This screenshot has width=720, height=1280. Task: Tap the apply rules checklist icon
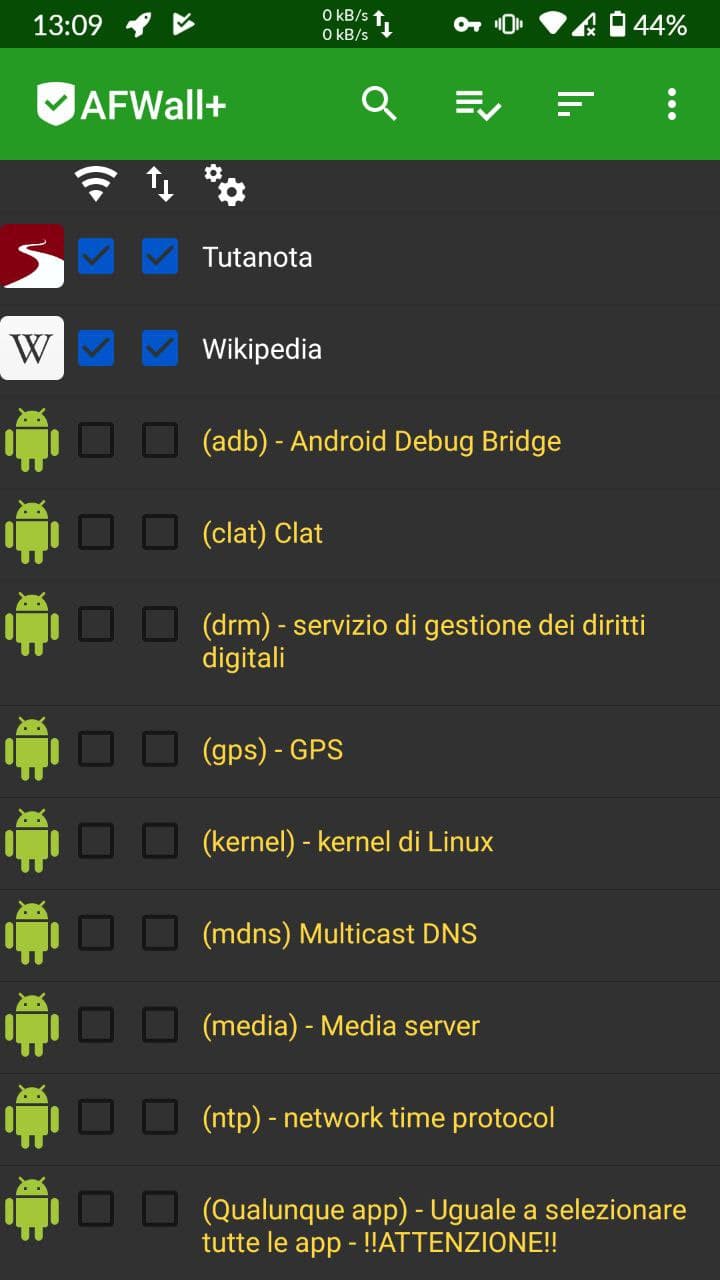click(477, 103)
